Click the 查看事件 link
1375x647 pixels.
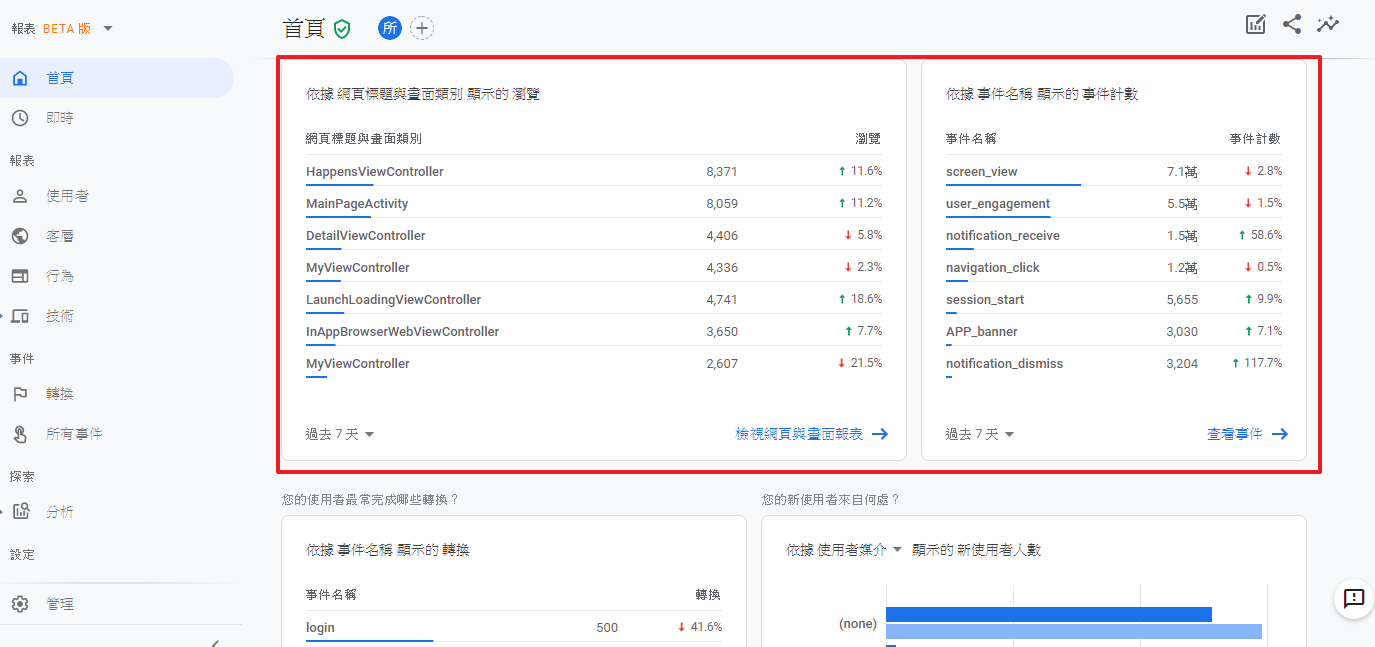(1237, 434)
